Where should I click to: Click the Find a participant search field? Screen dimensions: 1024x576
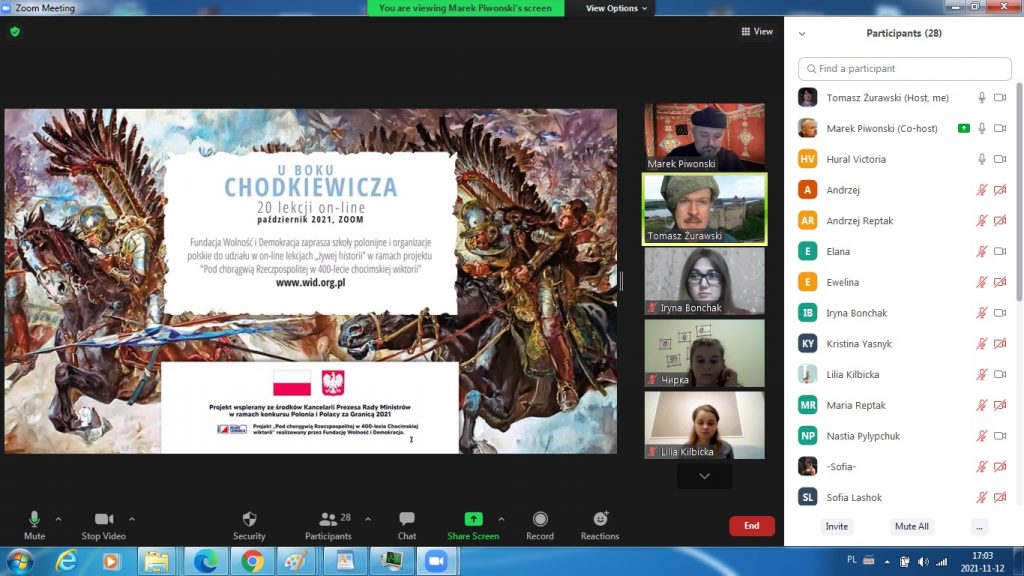[905, 69]
